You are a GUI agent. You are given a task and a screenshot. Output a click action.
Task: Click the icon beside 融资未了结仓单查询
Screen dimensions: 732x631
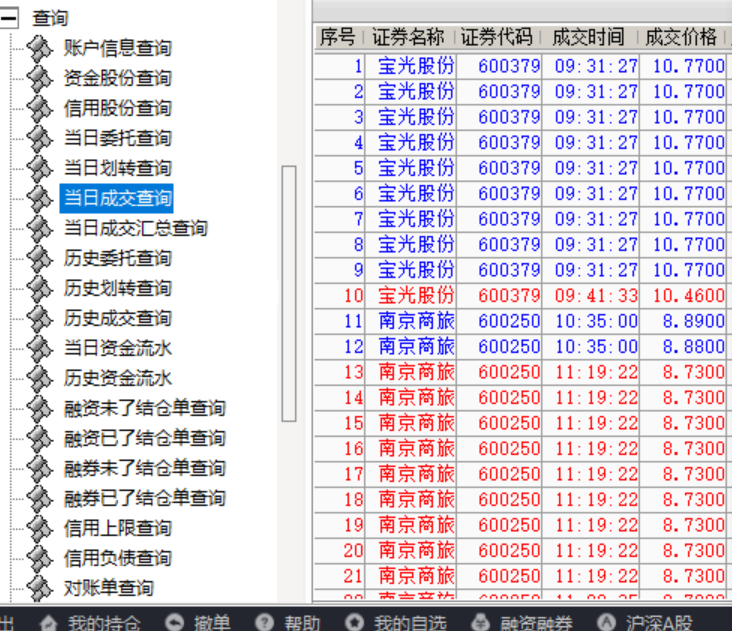point(40,408)
